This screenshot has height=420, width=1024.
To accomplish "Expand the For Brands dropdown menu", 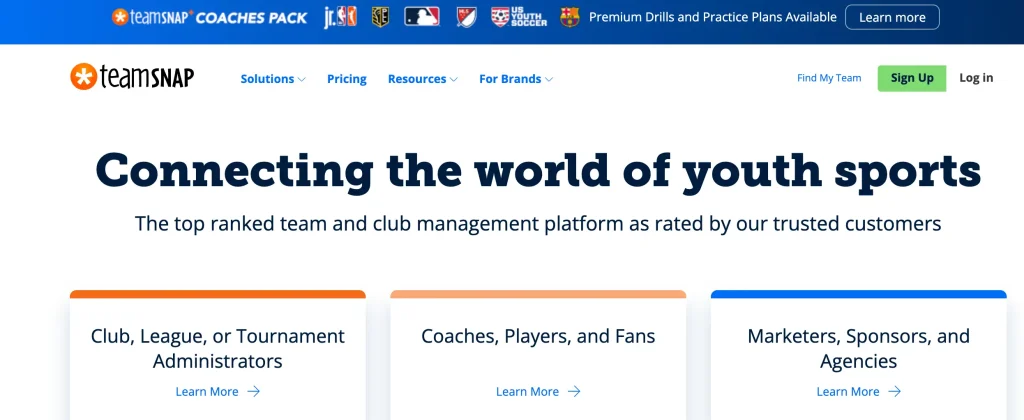I will (x=515, y=79).
